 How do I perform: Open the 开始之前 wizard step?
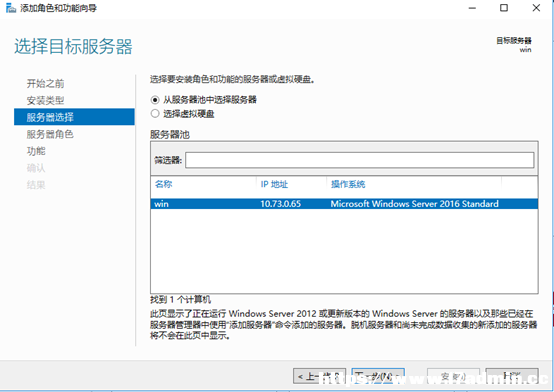point(45,84)
